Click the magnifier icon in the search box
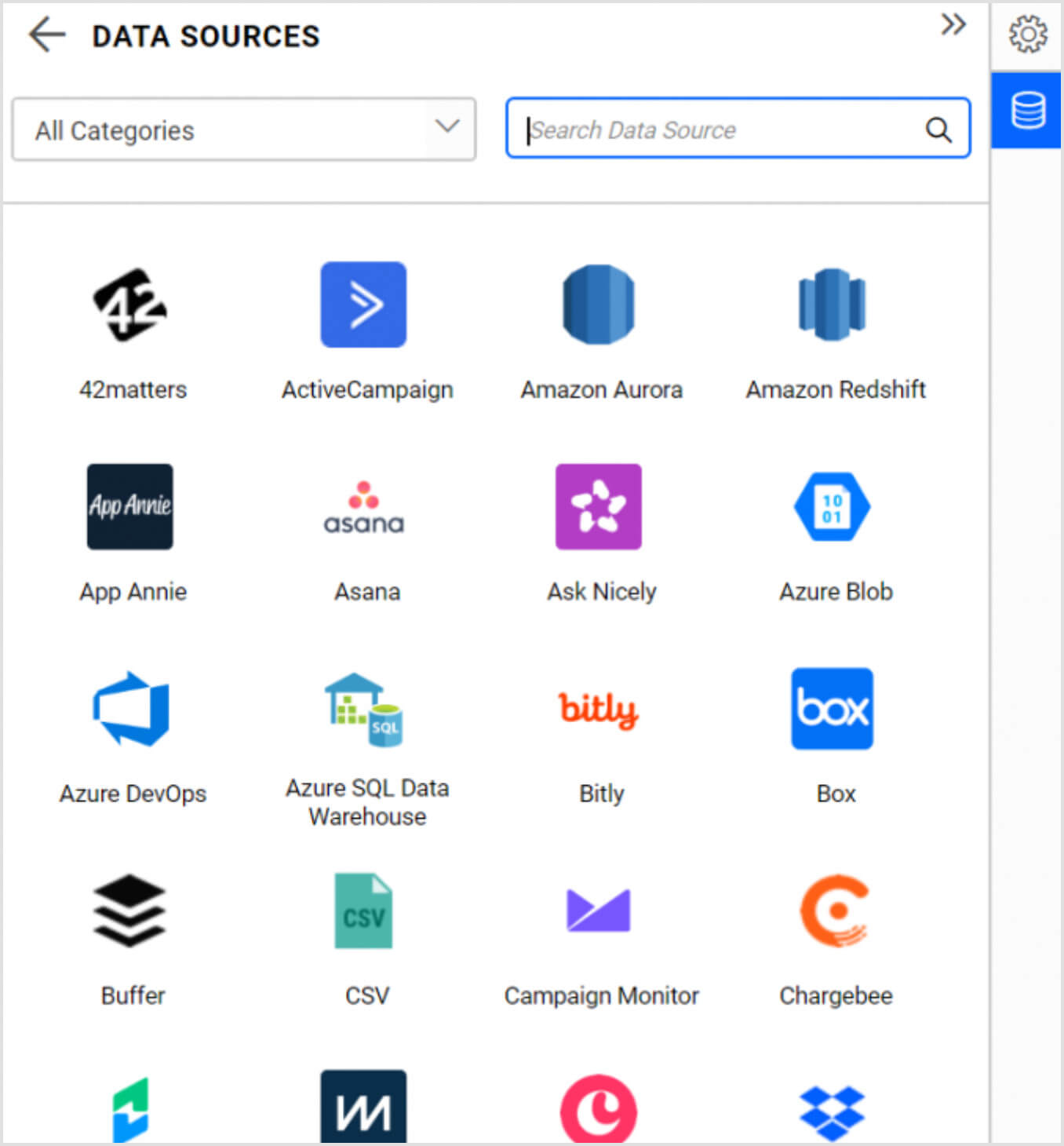Screen dimensions: 1064x1146 click(x=938, y=130)
